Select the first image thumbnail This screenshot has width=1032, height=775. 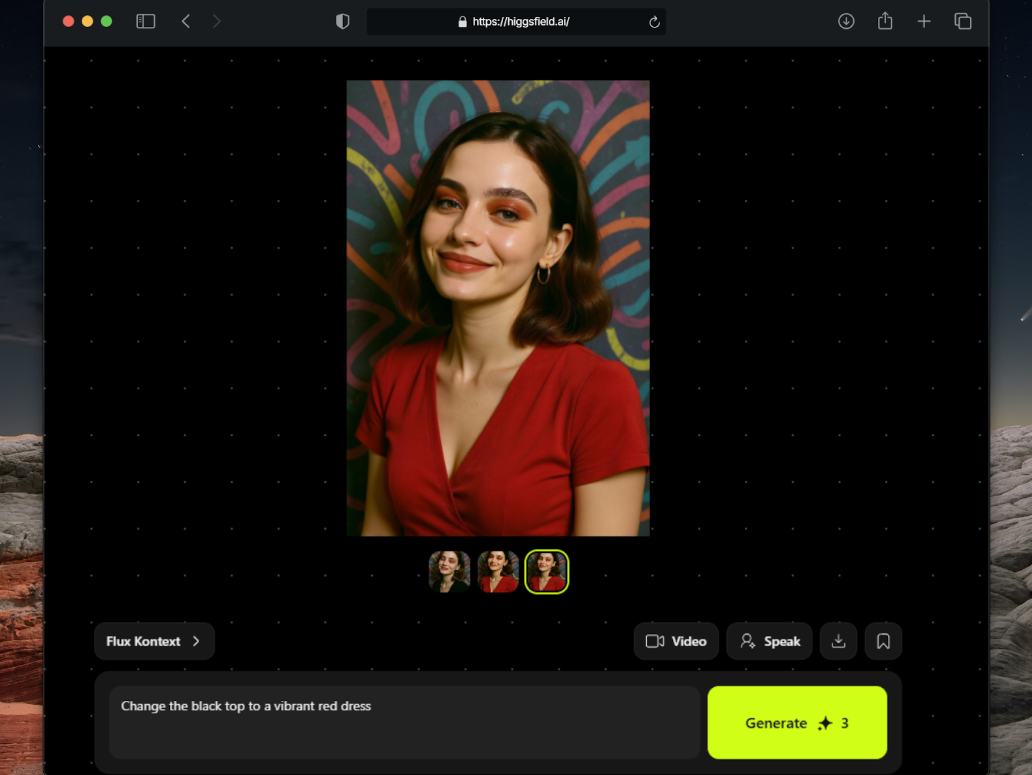pyautogui.click(x=450, y=572)
